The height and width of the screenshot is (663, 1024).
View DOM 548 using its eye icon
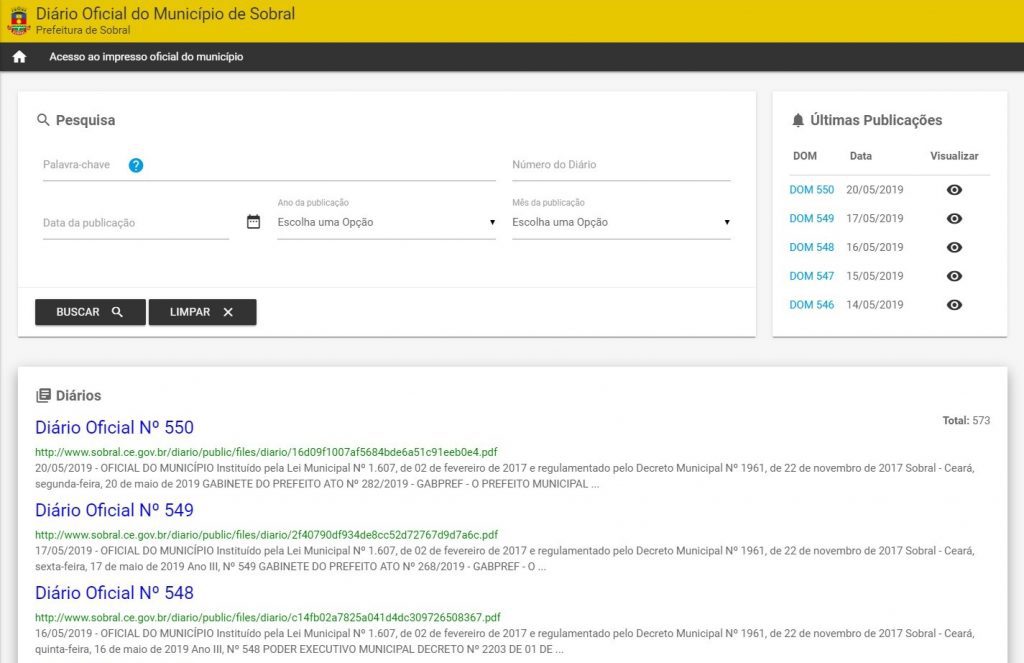(954, 247)
